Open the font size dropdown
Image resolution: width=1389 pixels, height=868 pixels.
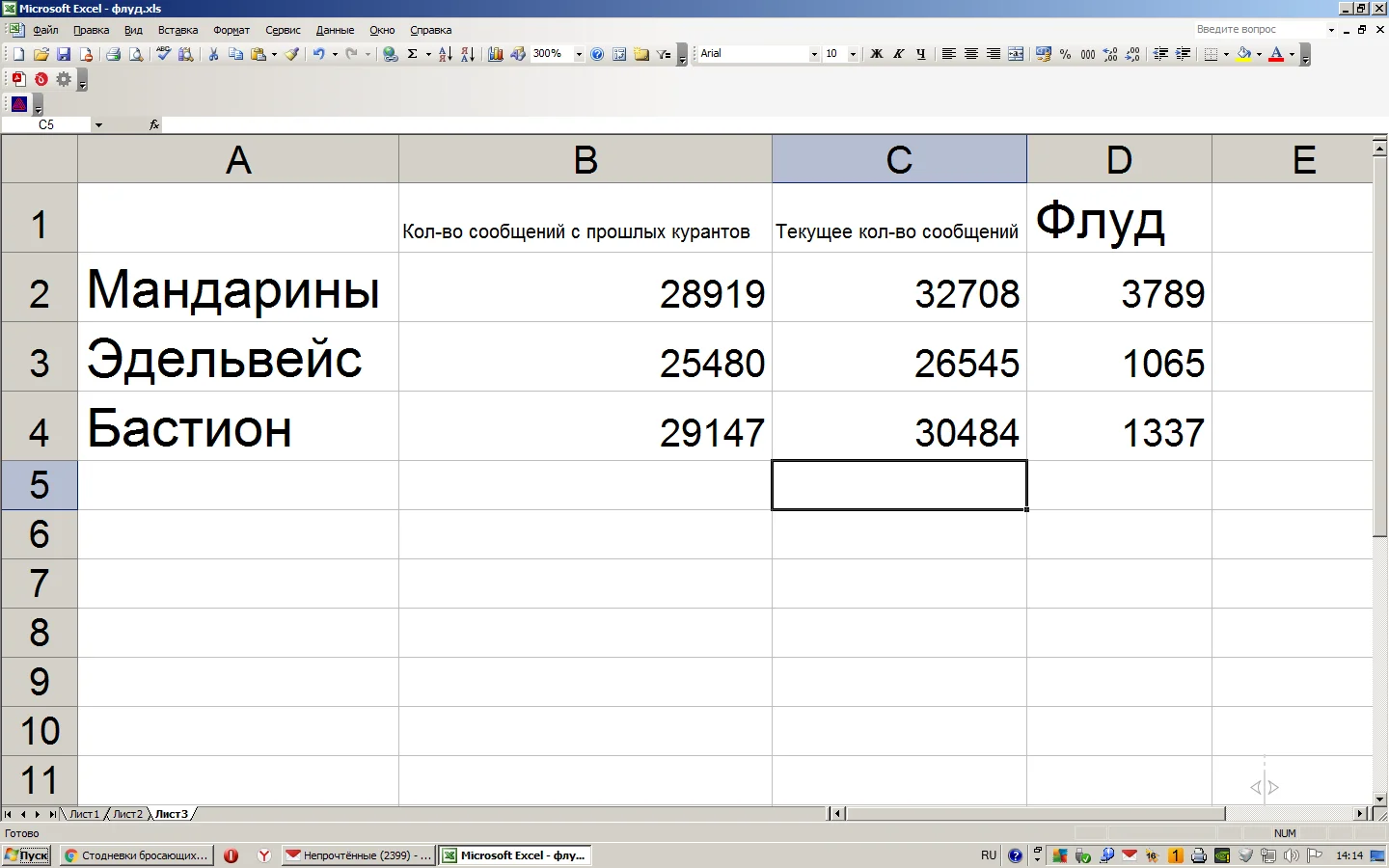pos(853,54)
